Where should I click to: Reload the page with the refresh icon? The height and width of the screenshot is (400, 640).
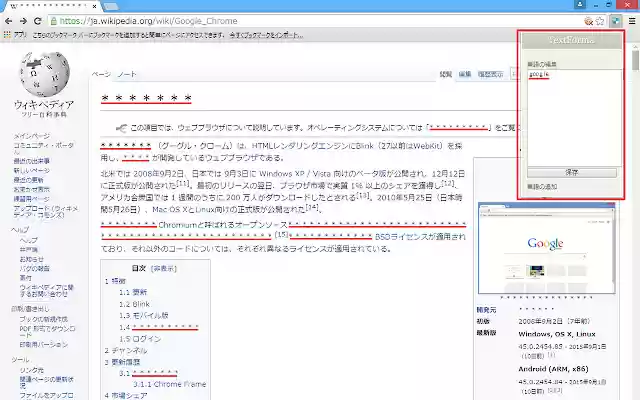[38, 21]
